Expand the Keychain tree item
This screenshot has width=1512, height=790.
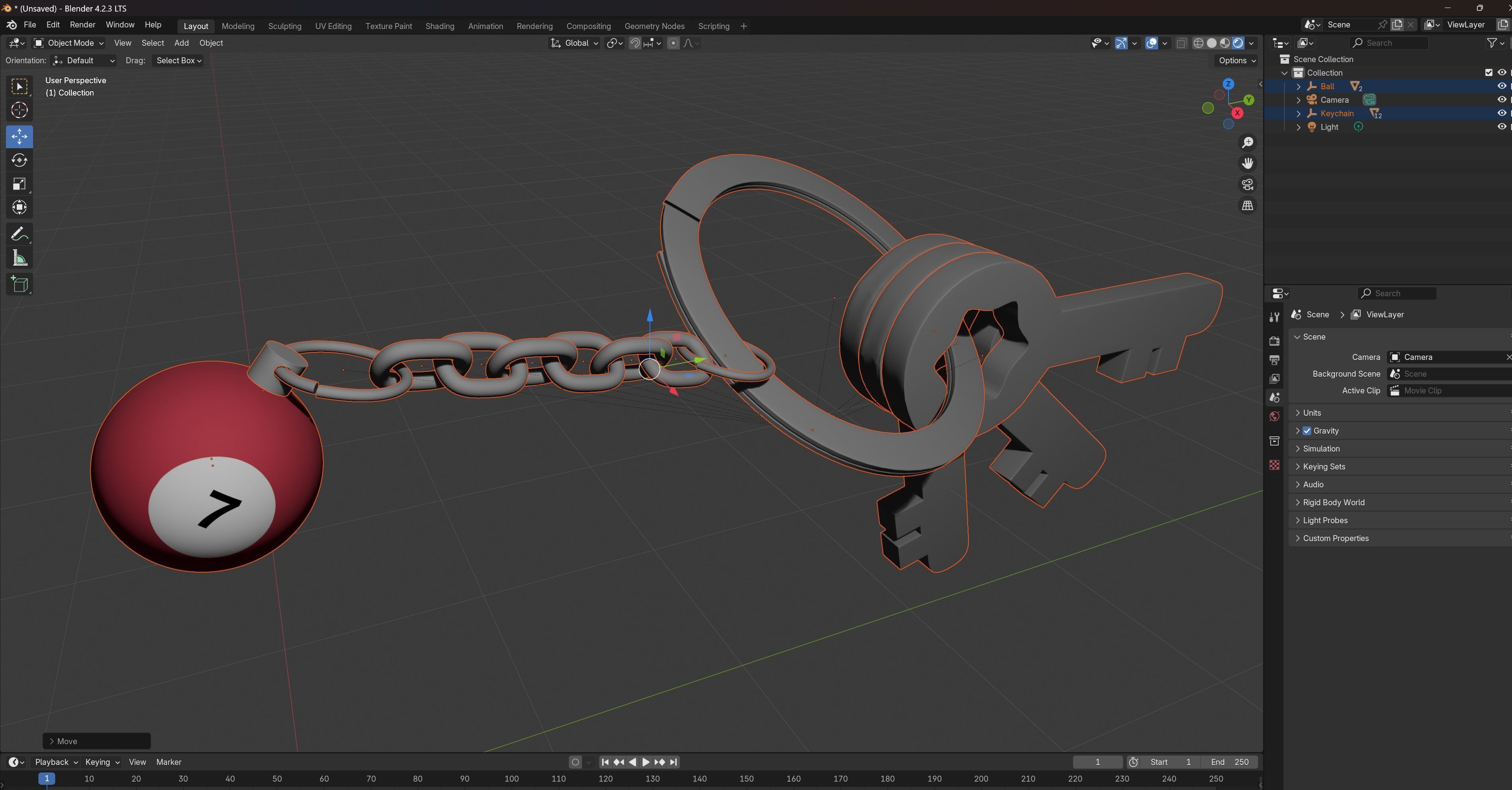[1298, 113]
